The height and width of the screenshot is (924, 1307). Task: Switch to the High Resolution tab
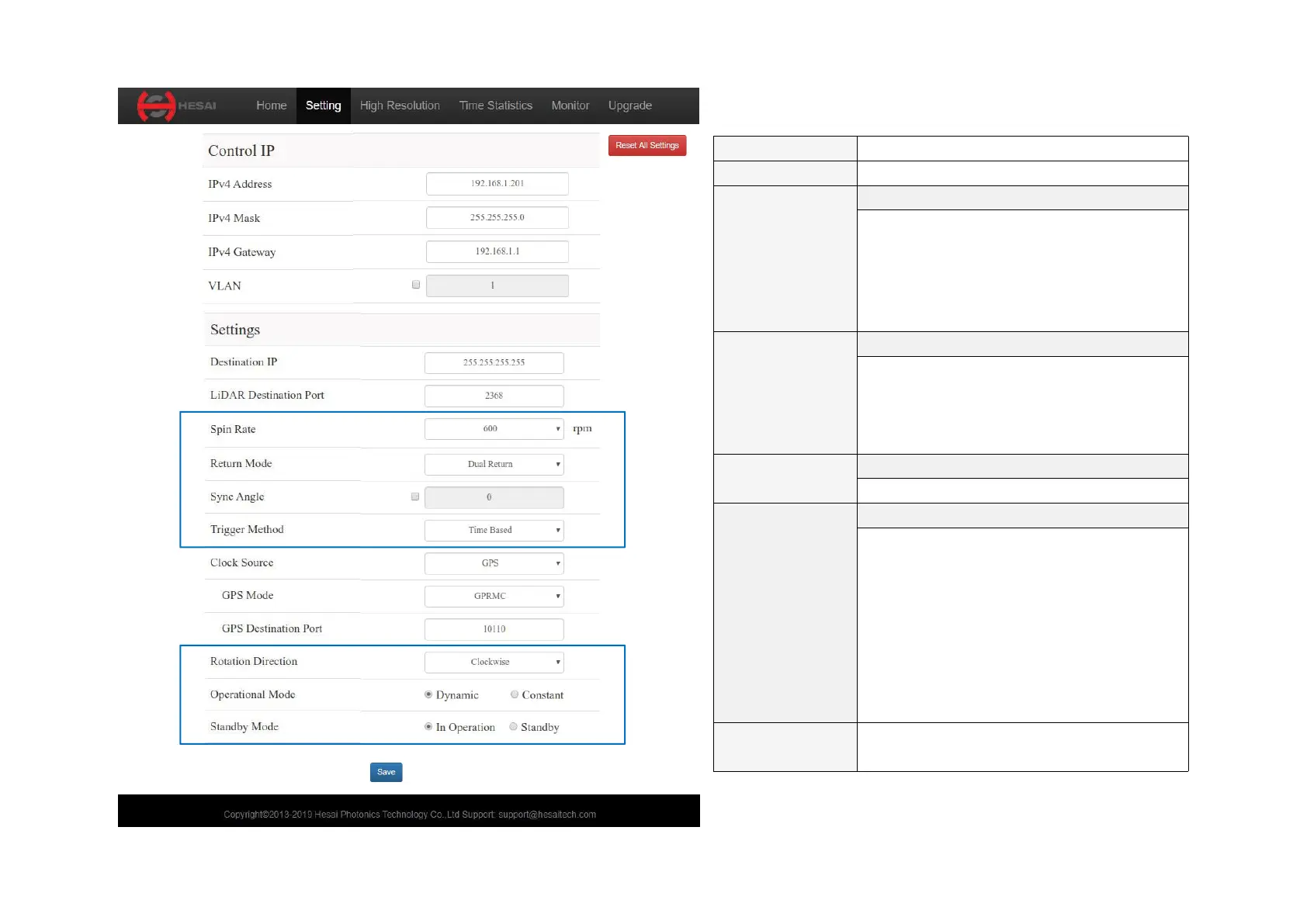tap(400, 106)
